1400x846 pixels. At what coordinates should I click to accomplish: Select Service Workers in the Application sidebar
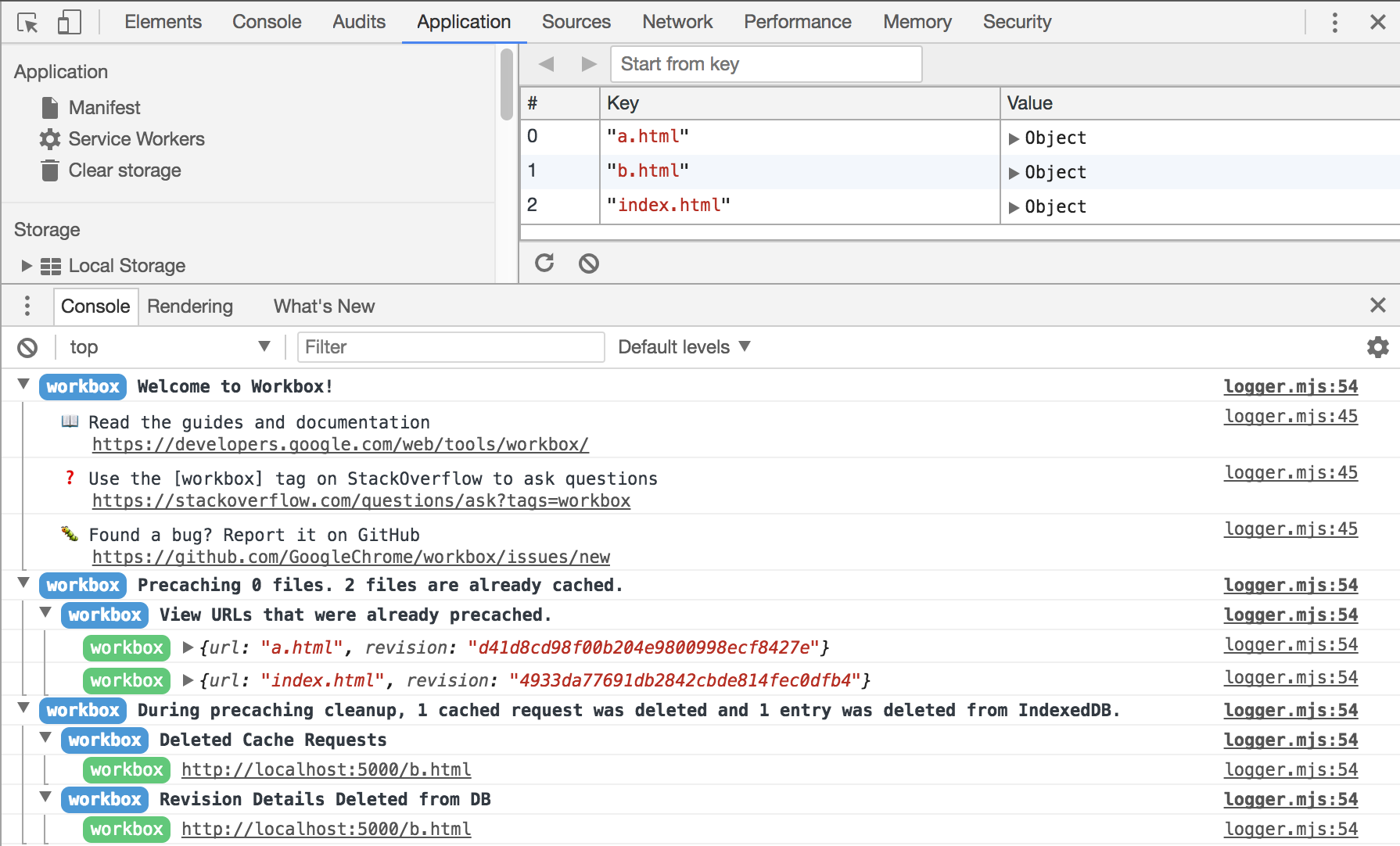pyautogui.click(x=136, y=138)
